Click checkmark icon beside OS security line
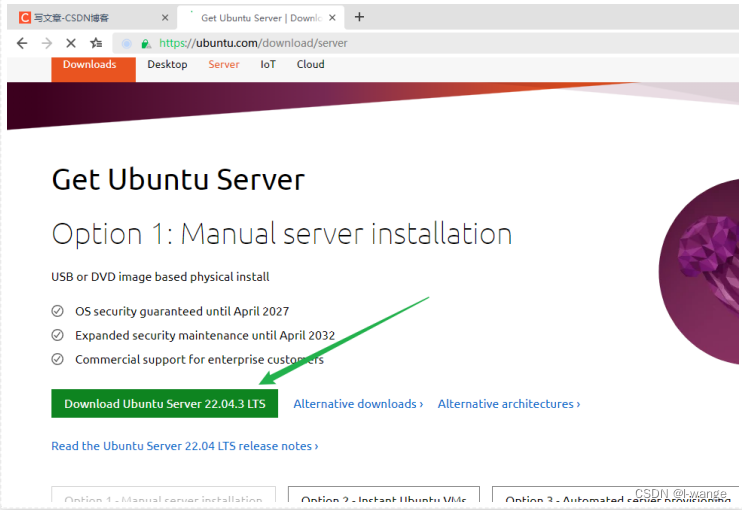 coord(57,311)
